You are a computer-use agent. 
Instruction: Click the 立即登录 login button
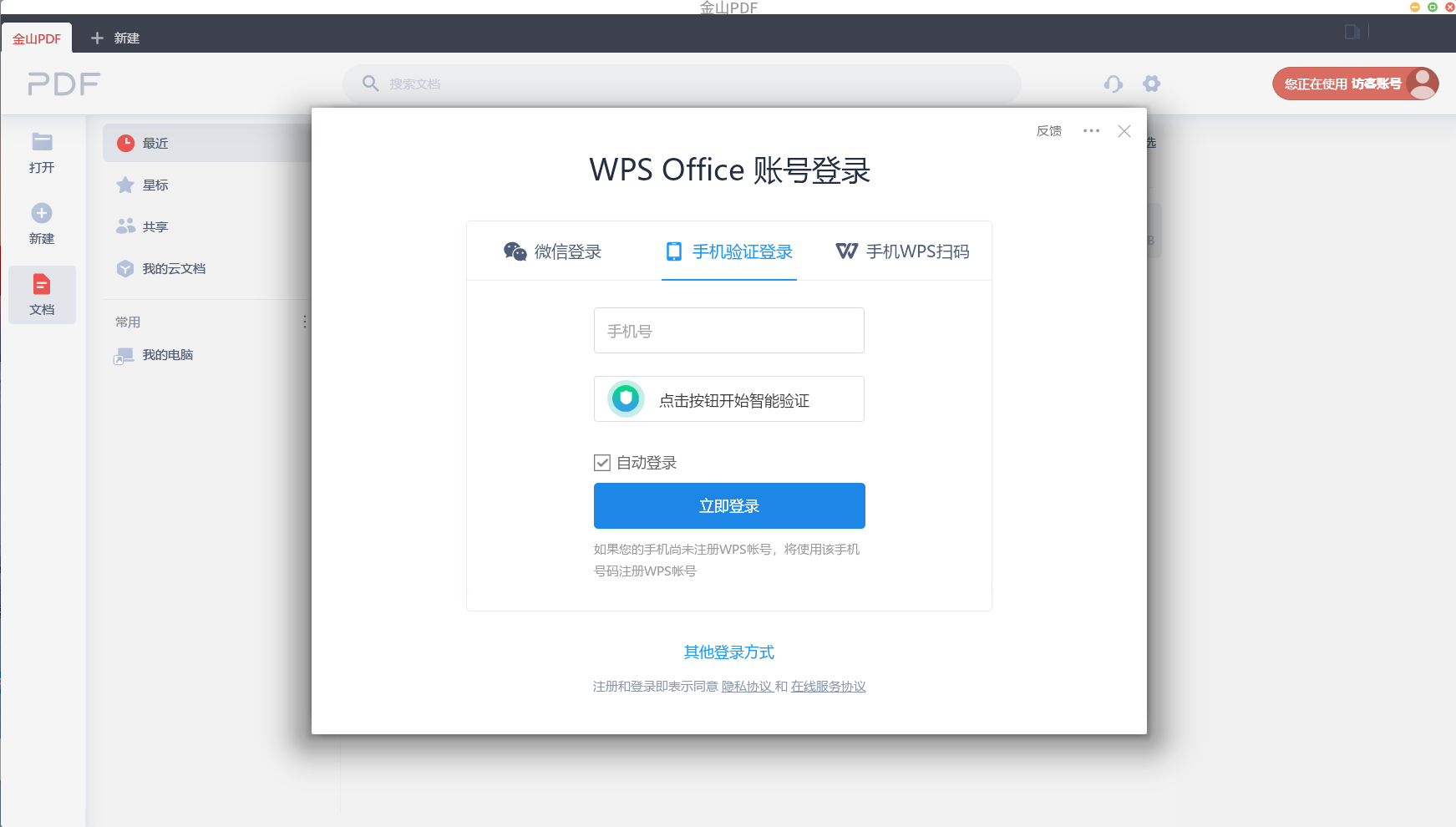(728, 505)
